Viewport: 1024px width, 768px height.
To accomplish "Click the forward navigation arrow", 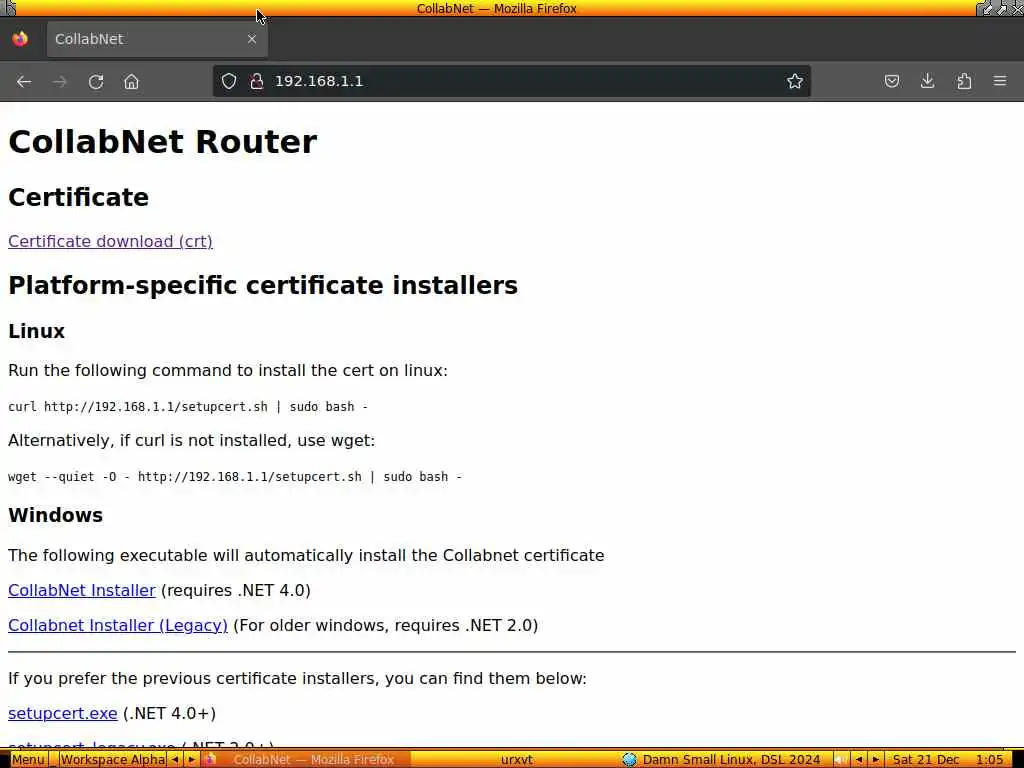I will [59, 82].
